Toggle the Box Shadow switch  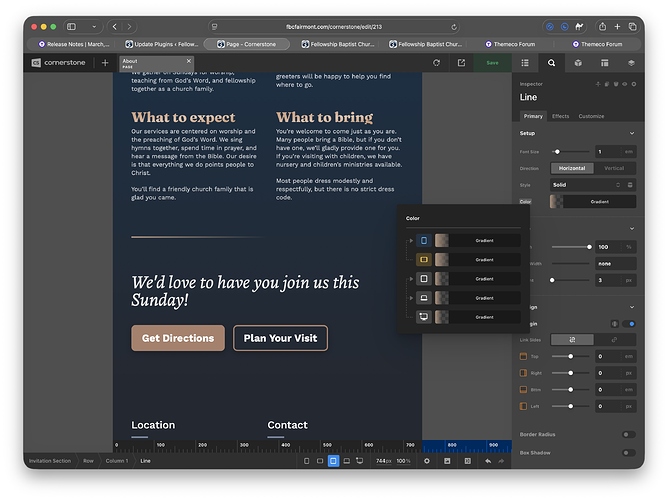click(x=628, y=453)
